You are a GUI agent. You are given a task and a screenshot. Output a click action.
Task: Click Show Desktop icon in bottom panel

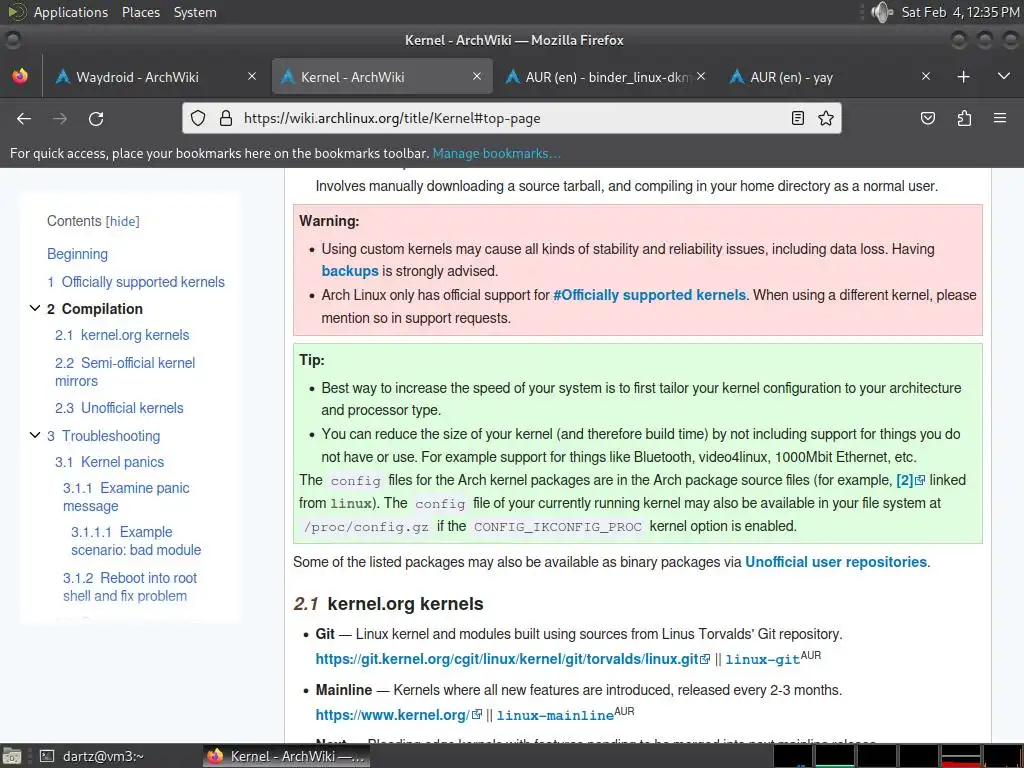pos(12,756)
